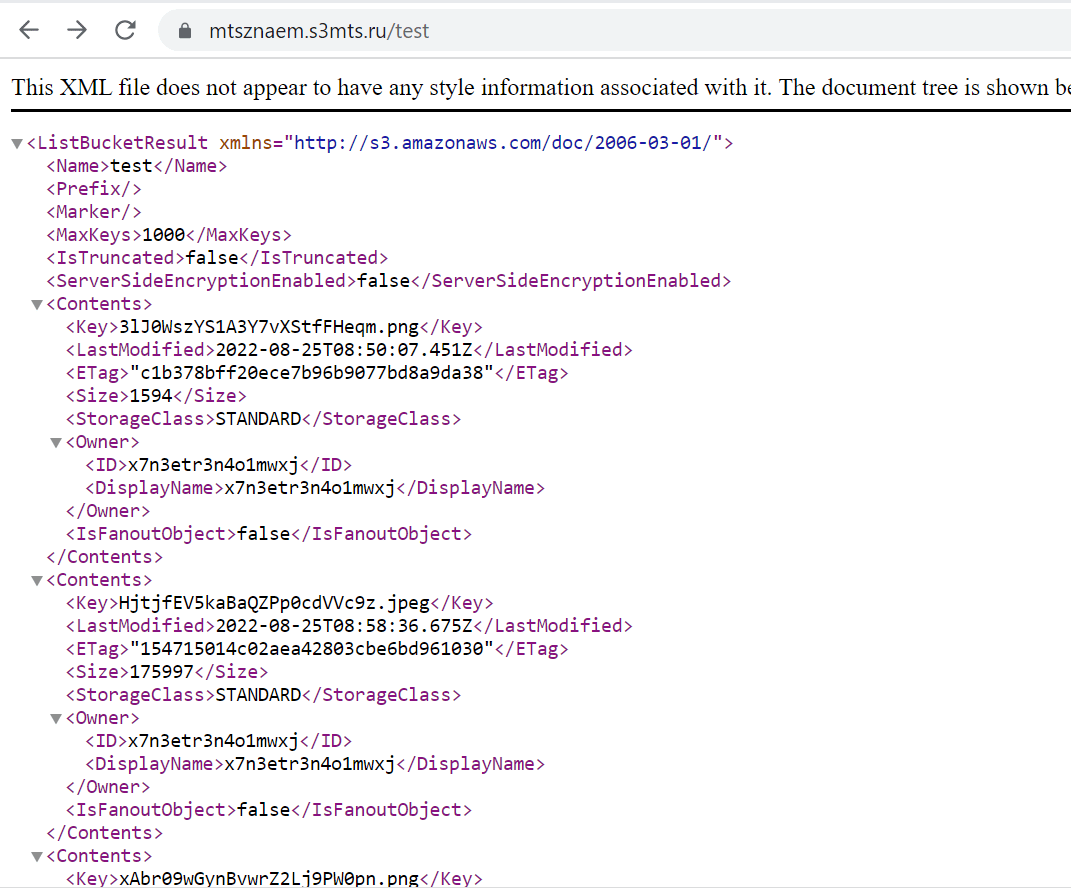Click StorageClass STANDARD of the first file
The width and height of the screenshot is (1071, 889).
[x=258, y=419]
